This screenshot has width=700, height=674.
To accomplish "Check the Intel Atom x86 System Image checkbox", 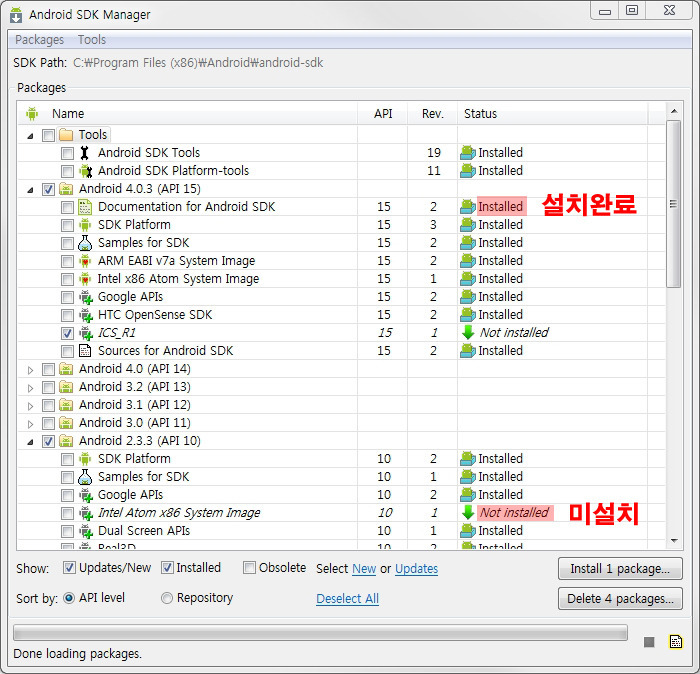I will pos(67,513).
